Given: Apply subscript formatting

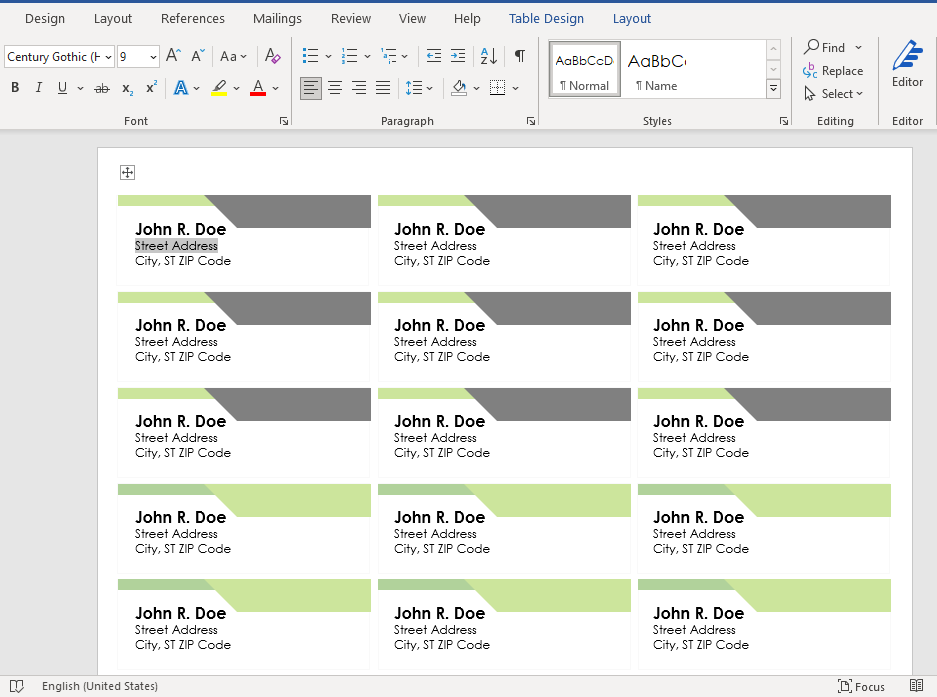Looking at the screenshot, I should (x=126, y=88).
